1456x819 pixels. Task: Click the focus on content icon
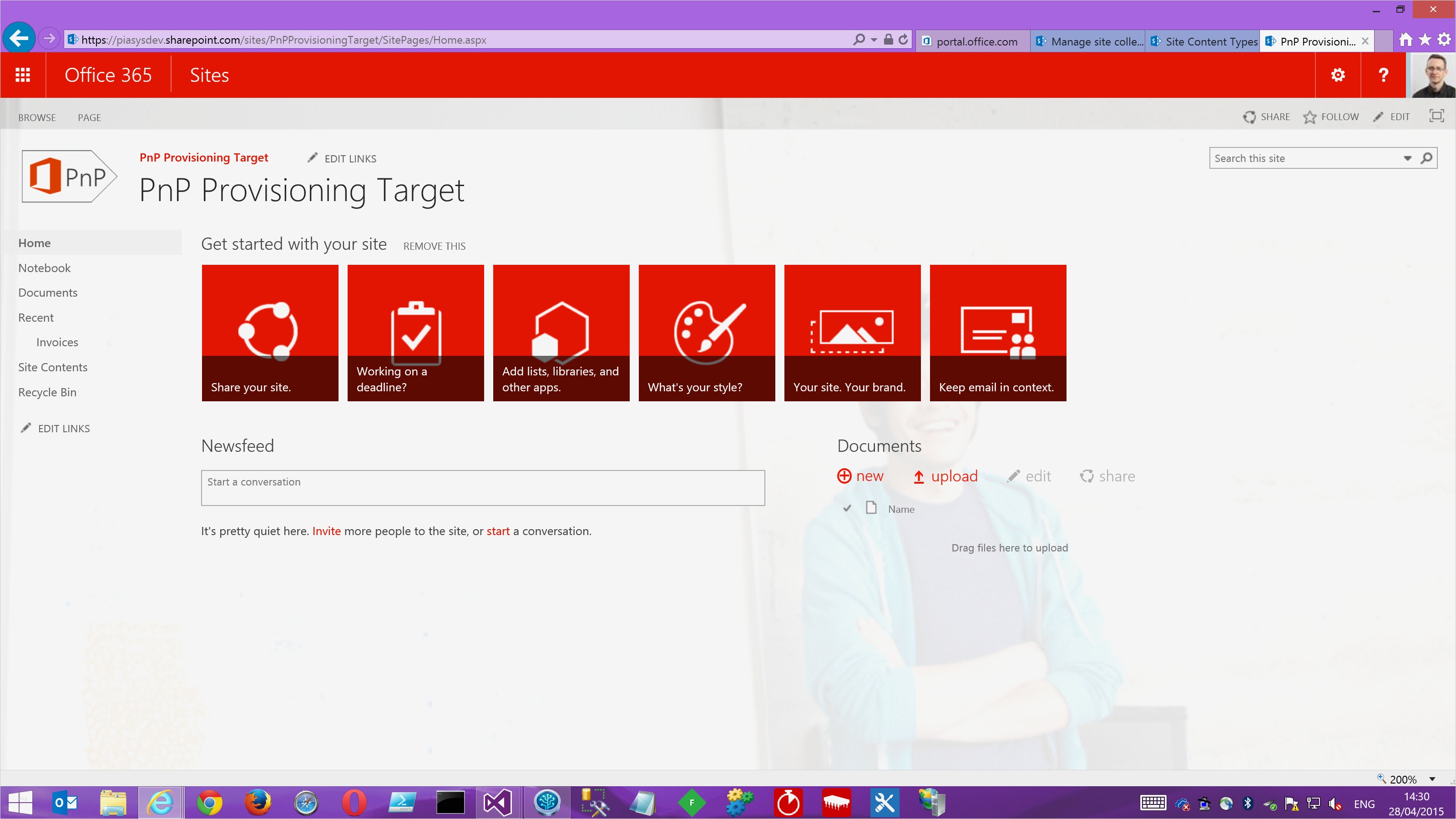[1436, 116]
